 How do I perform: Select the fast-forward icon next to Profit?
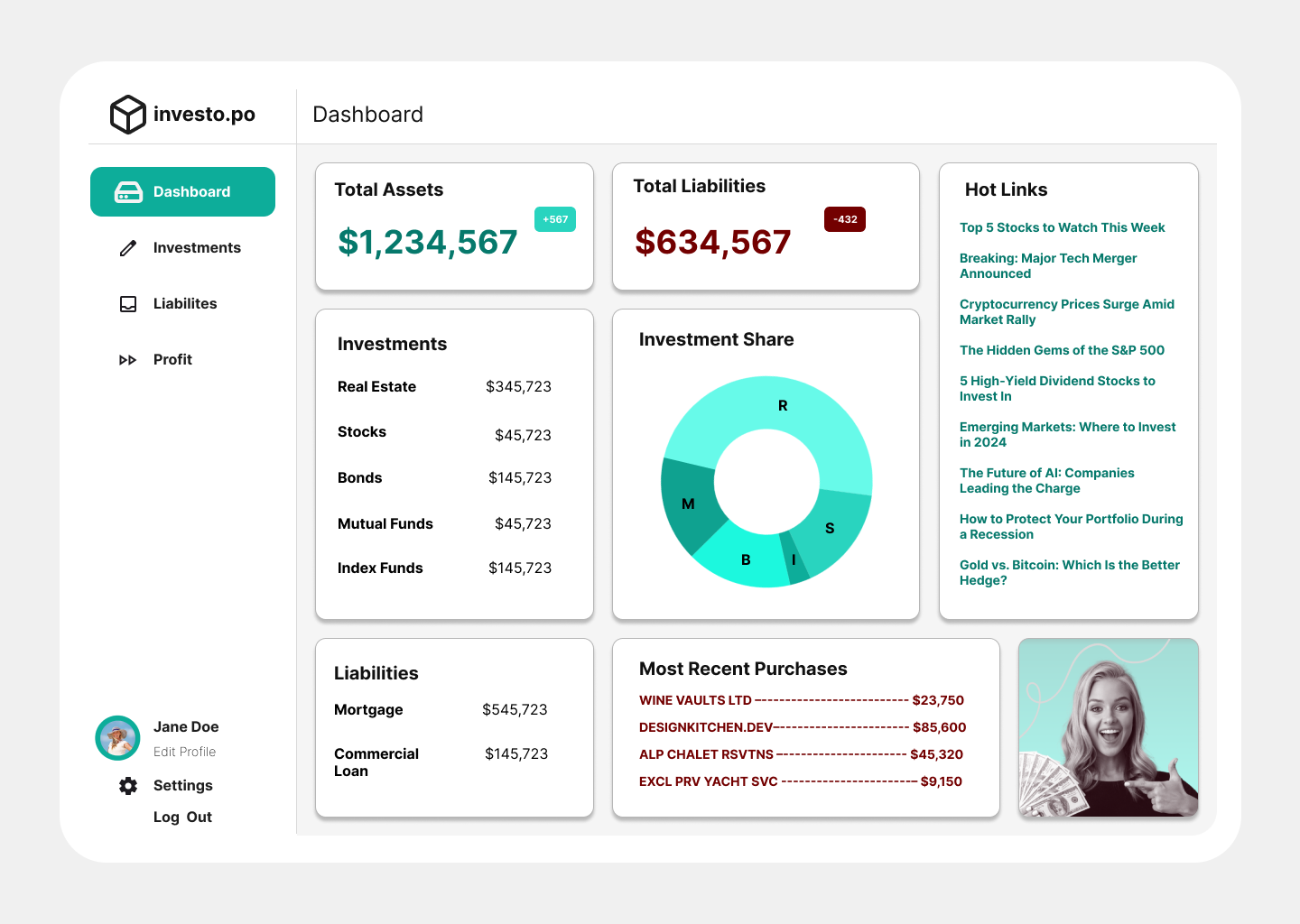127,359
